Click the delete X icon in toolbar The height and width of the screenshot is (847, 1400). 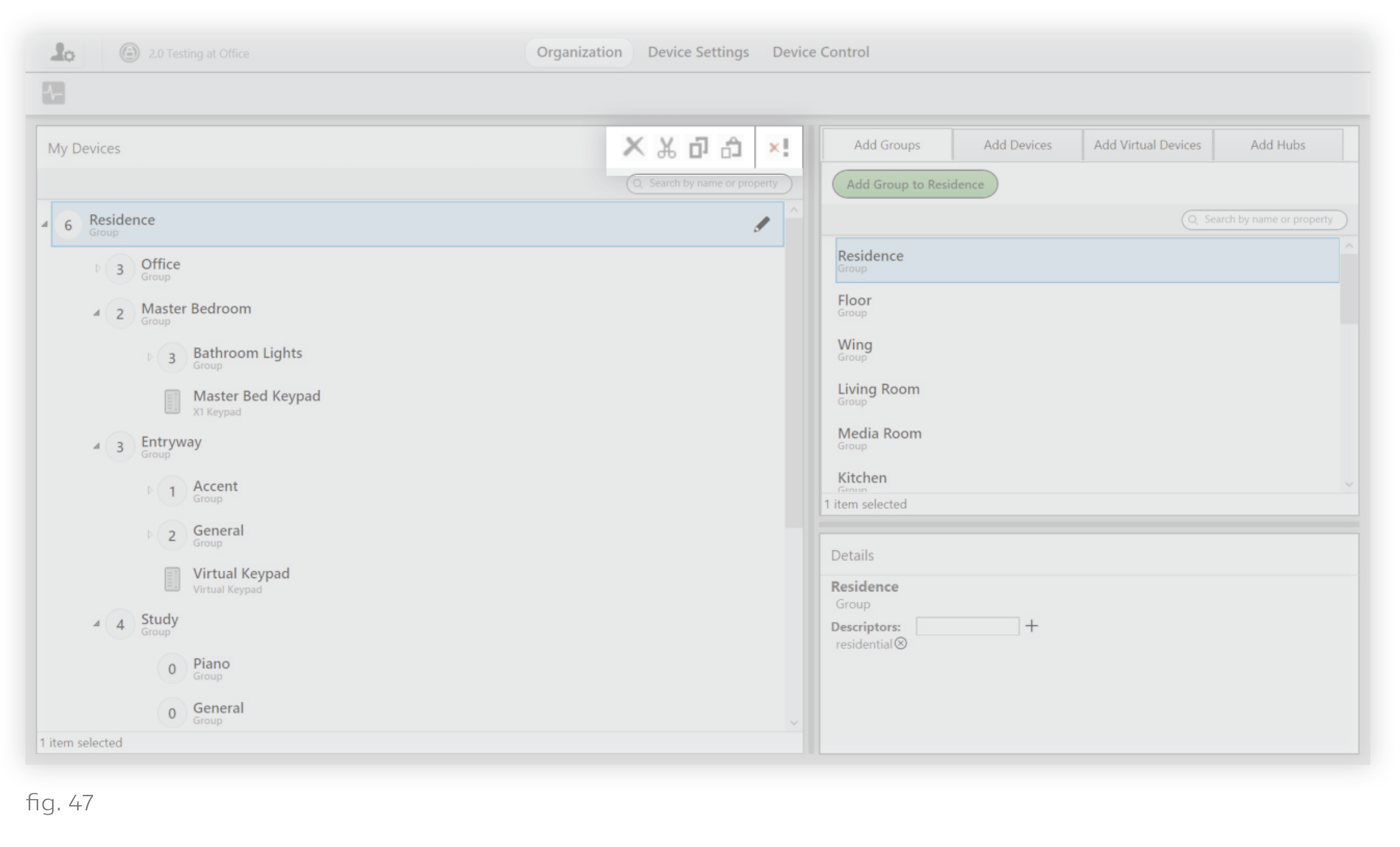633,147
